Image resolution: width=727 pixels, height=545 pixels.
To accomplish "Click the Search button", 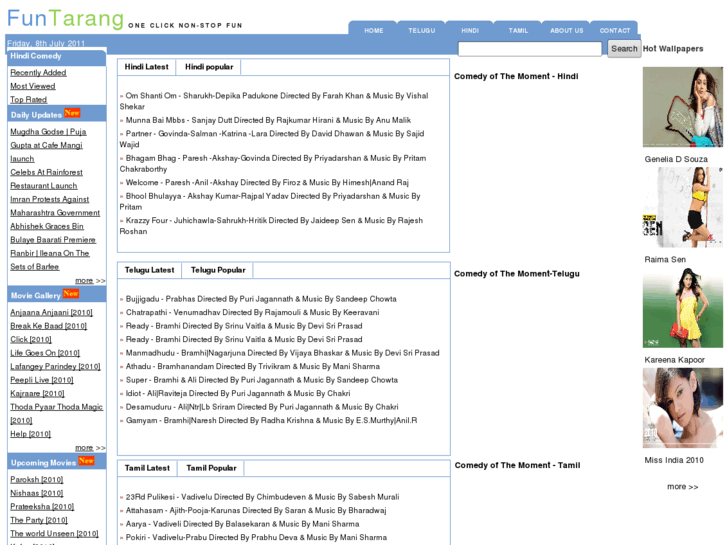I will [x=624, y=49].
